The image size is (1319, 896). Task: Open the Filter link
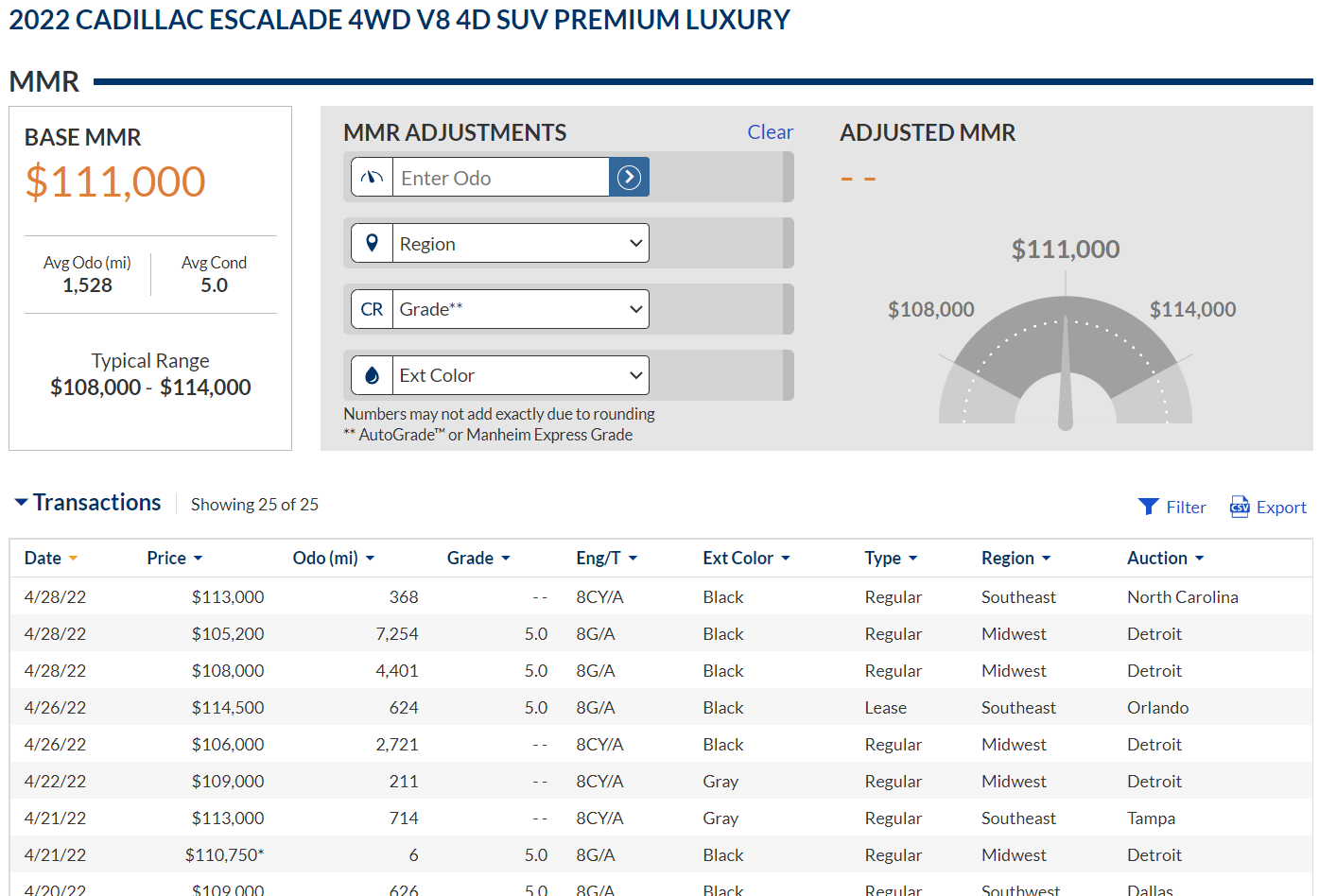pyautogui.click(x=1186, y=508)
